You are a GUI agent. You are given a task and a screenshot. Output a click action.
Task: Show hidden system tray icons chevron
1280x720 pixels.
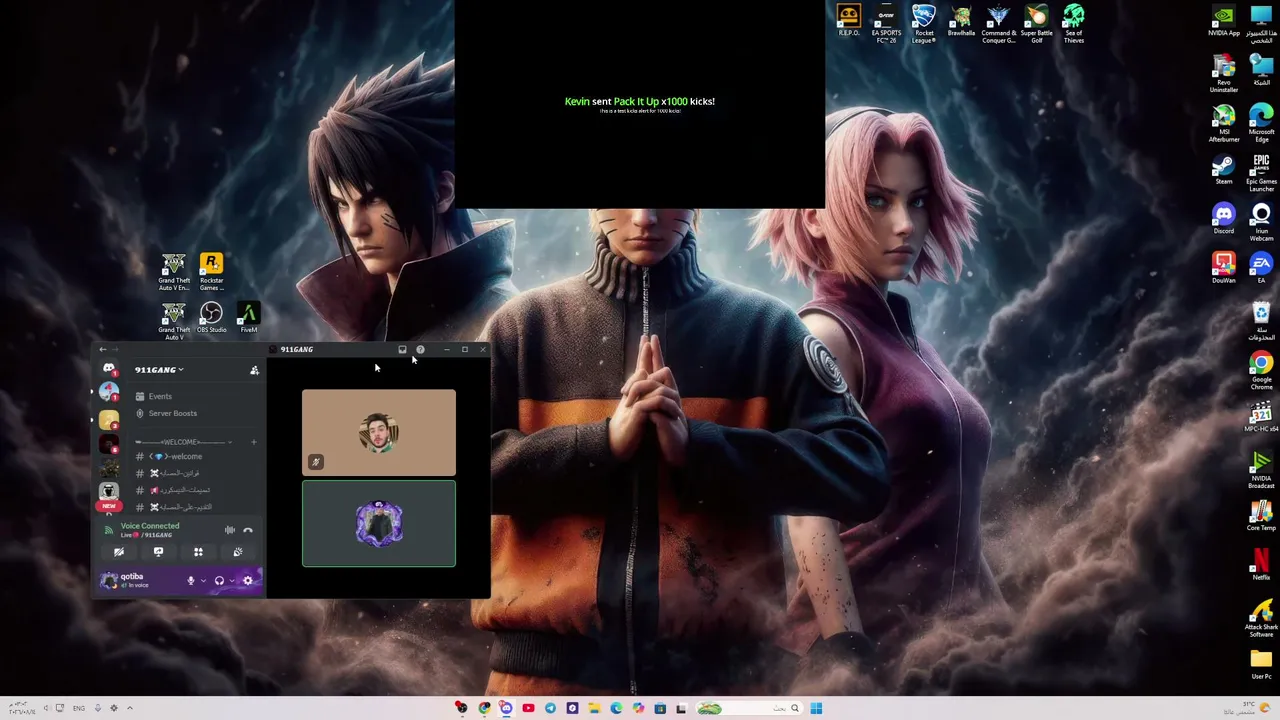coord(129,708)
